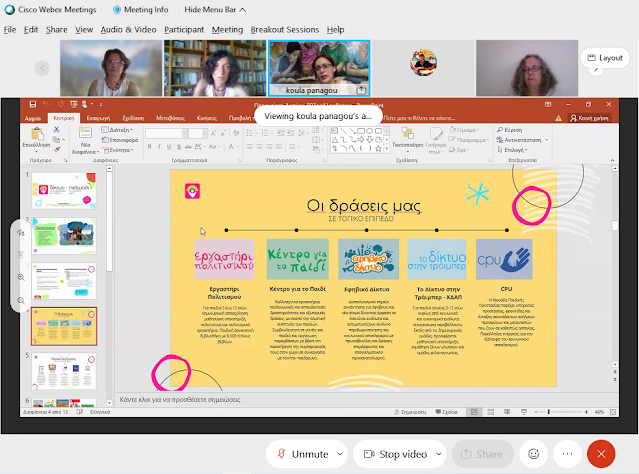Open the Audio & Video menu
This screenshot has width=639, height=474.
[x=128, y=30]
